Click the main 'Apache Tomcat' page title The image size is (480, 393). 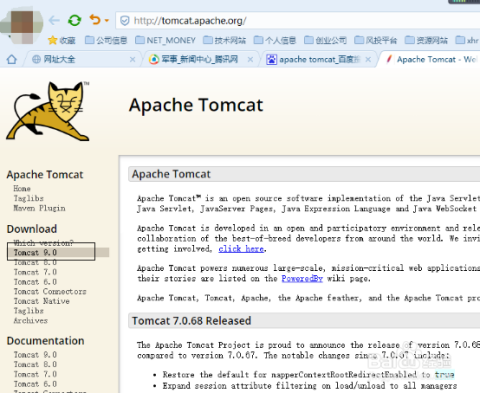pyautogui.click(x=196, y=105)
